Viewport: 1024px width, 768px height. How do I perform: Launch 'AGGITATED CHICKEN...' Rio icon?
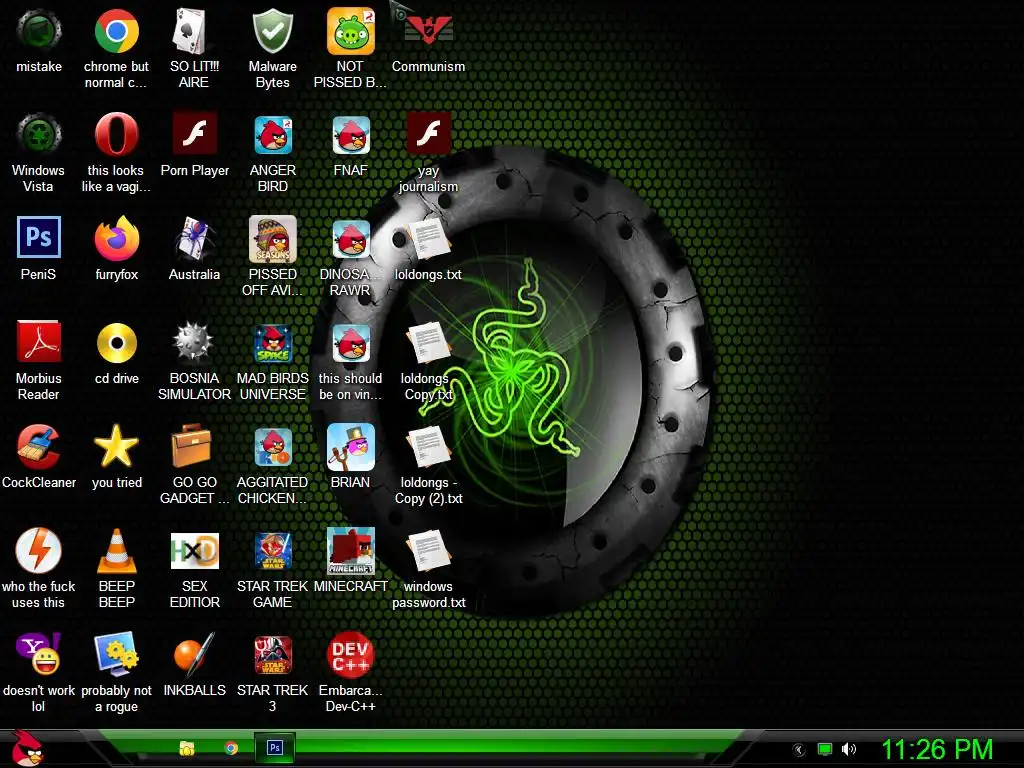point(272,447)
